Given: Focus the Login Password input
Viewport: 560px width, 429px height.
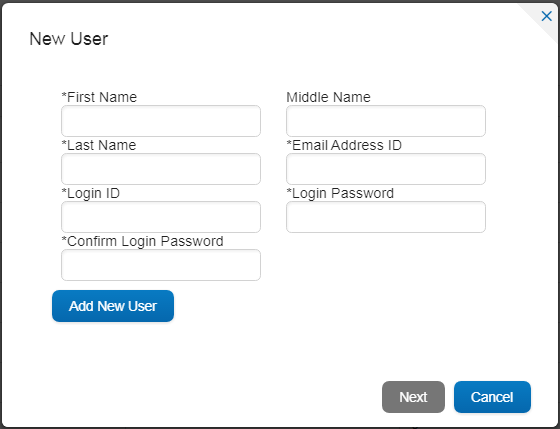Looking at the screenshot, I should [x=386, y=217].
